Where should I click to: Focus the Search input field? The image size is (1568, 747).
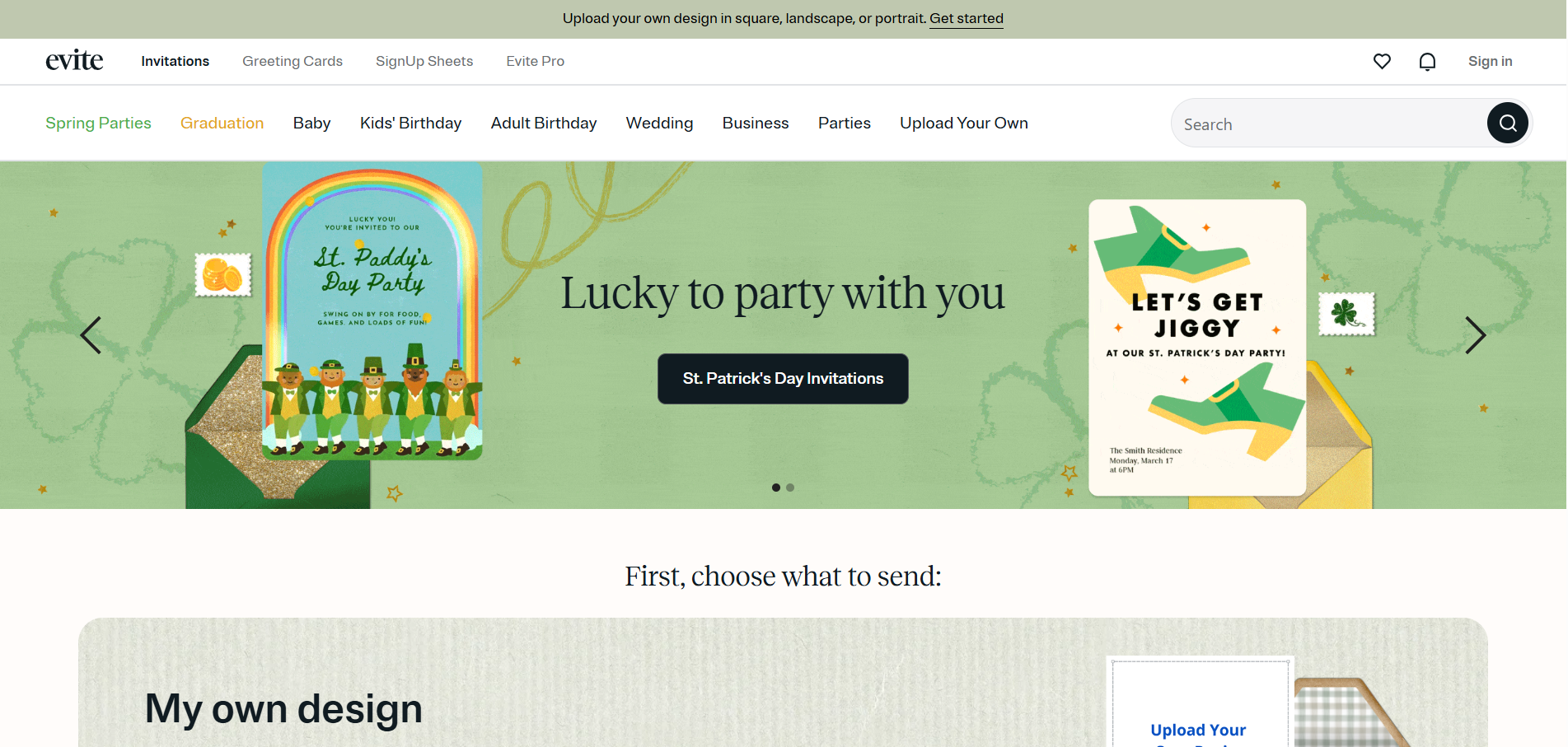(x=1328, y=124)
